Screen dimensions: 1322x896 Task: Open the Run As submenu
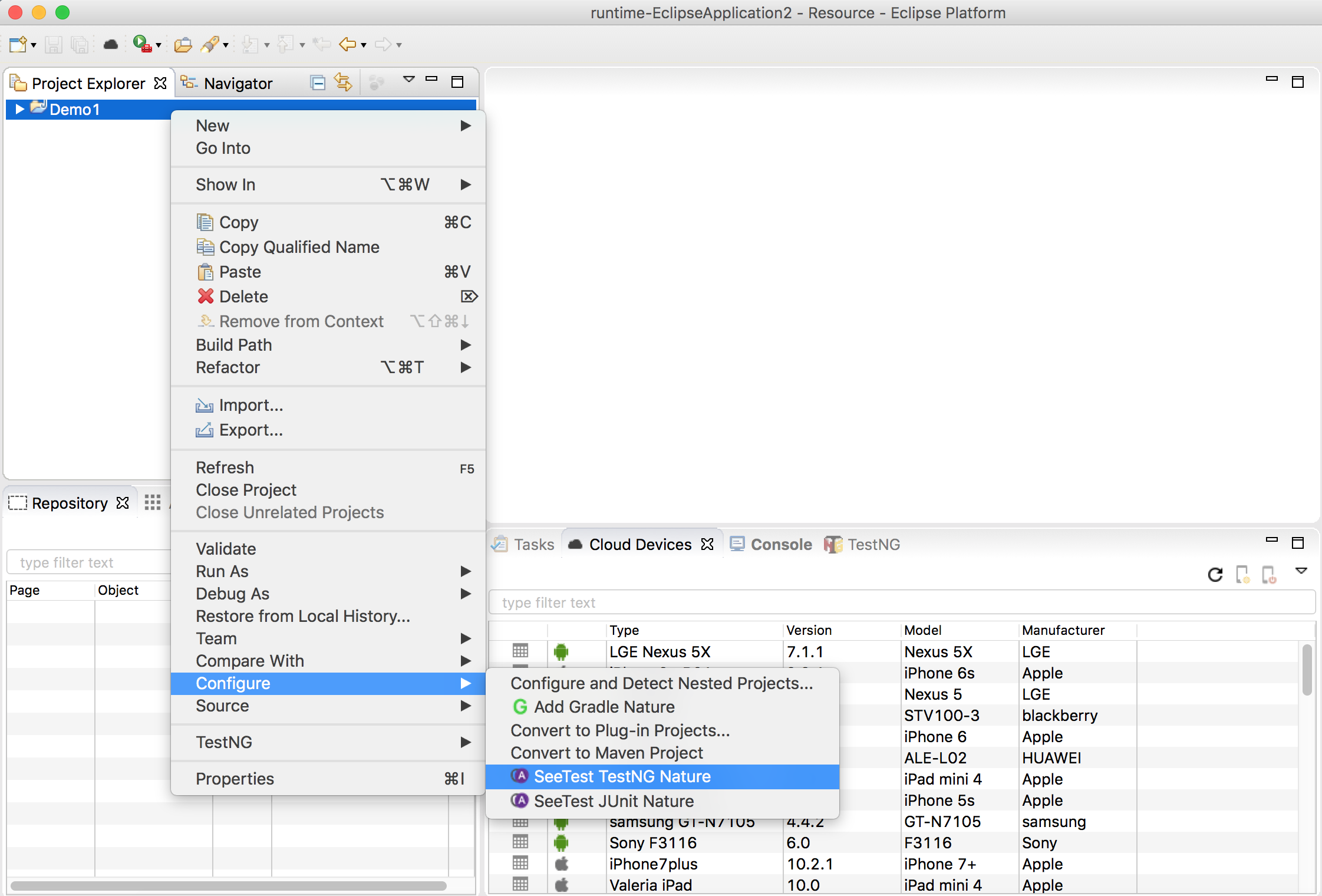pos(222,571)
